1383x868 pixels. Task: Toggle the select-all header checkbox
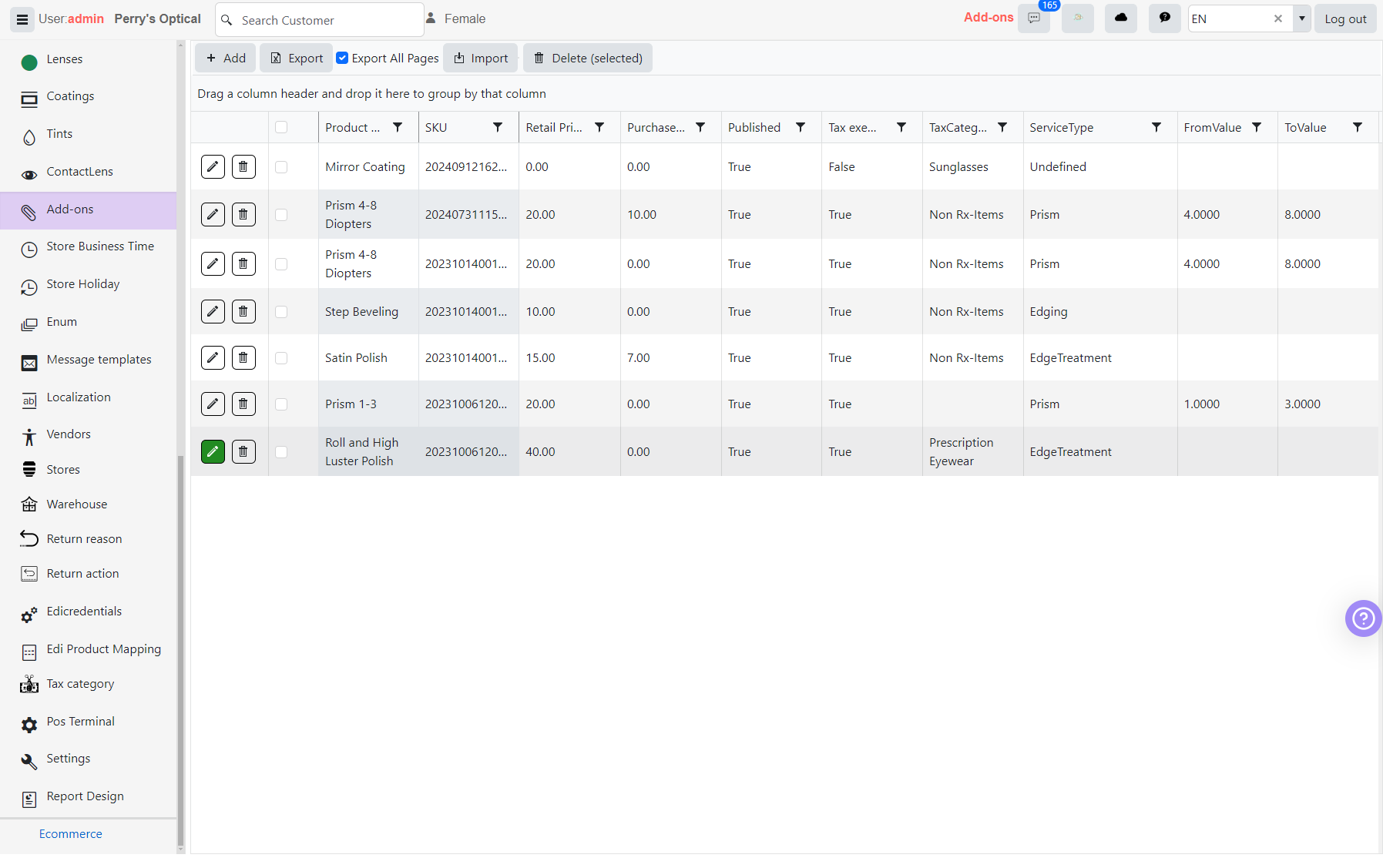pos(281,127)
